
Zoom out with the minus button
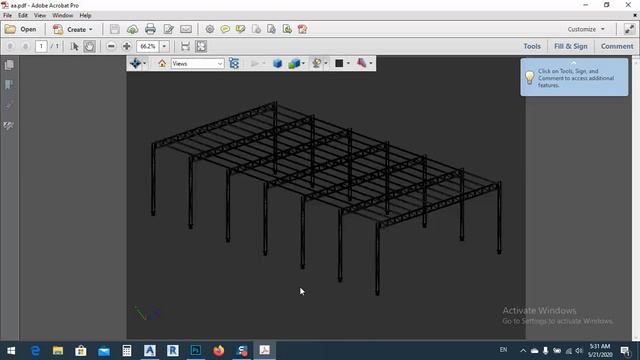111,47
